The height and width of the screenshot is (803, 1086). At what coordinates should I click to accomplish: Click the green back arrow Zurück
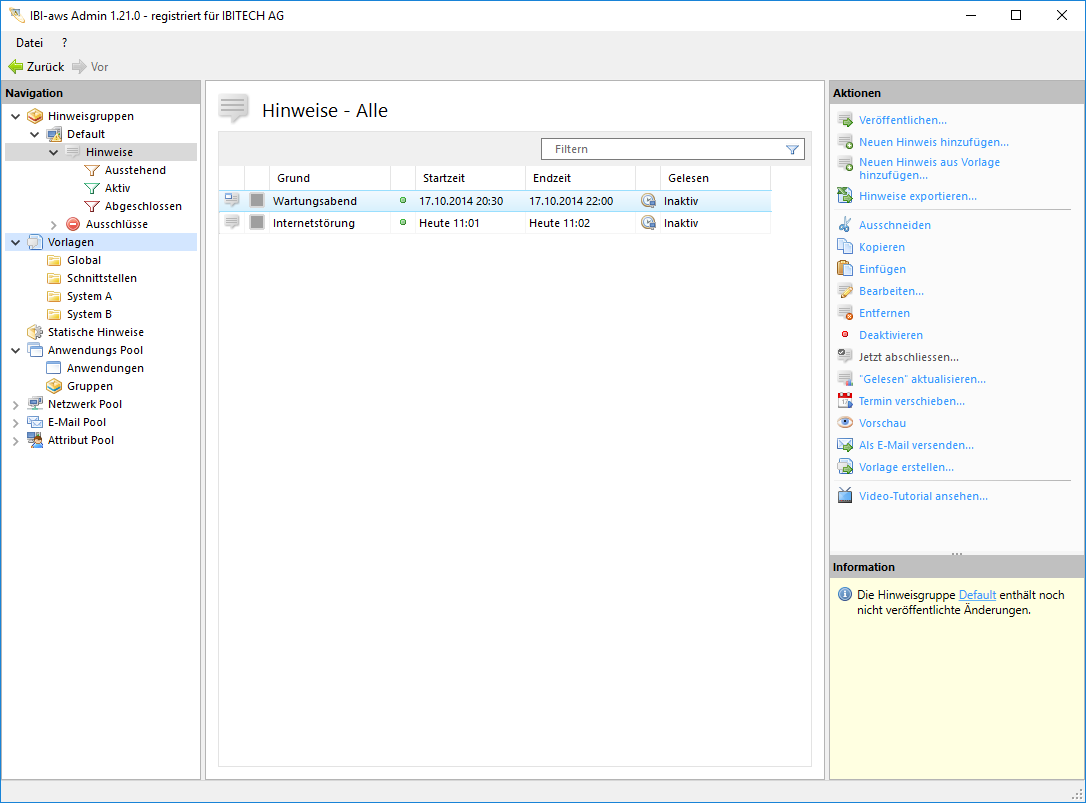pyautogui.click(x=15, y=67)
